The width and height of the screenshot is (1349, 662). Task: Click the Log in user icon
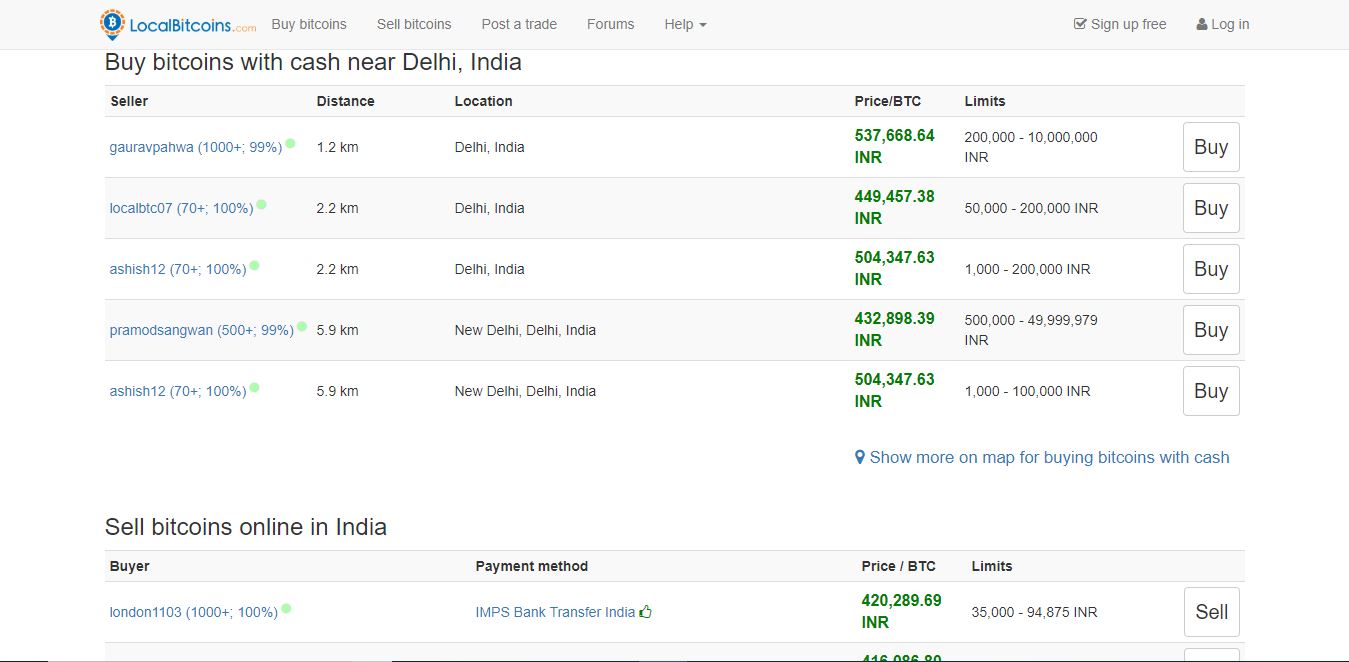click(1202, 24)
